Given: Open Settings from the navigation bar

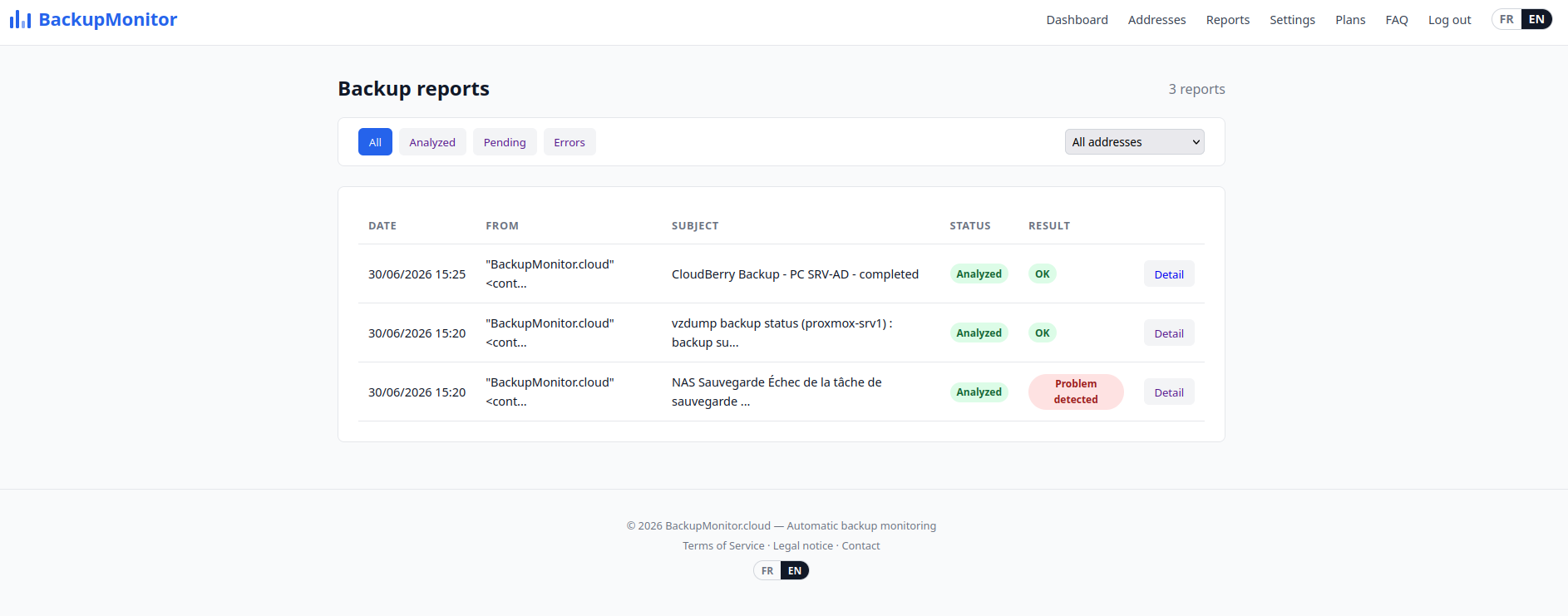Looking at the screenshot, I should coord(1292,20).
